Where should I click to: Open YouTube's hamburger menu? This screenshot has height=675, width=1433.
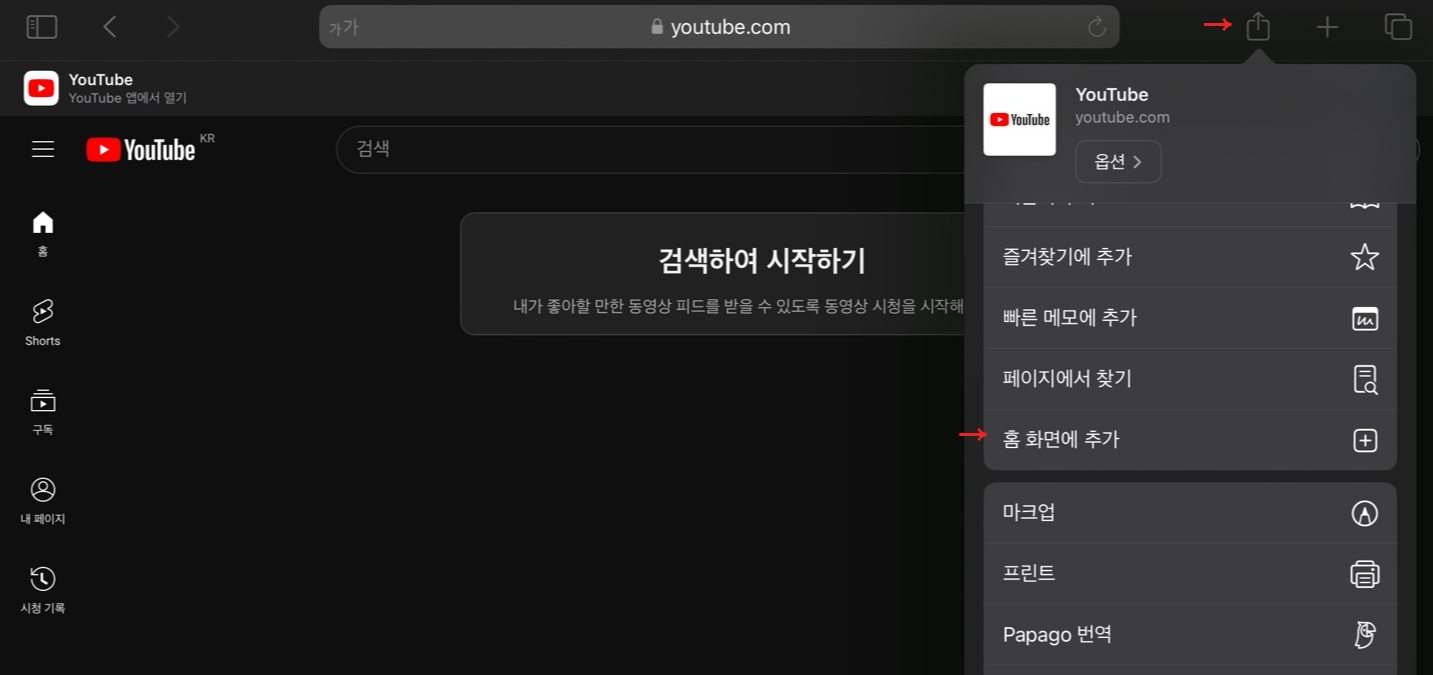coord(42,148)
